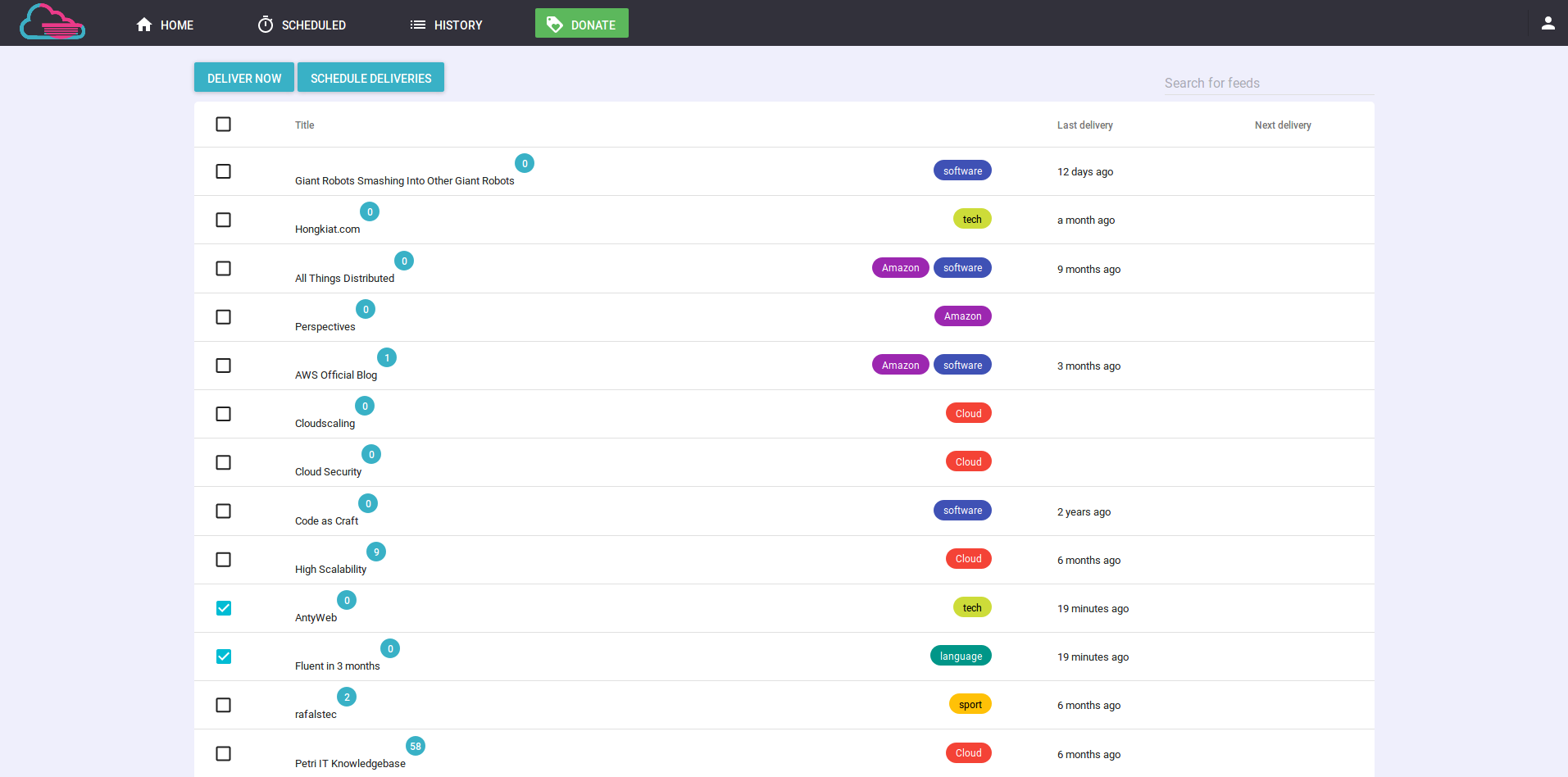
Task: Click the badge 2 on rafalstec
Action: (347, 697)
